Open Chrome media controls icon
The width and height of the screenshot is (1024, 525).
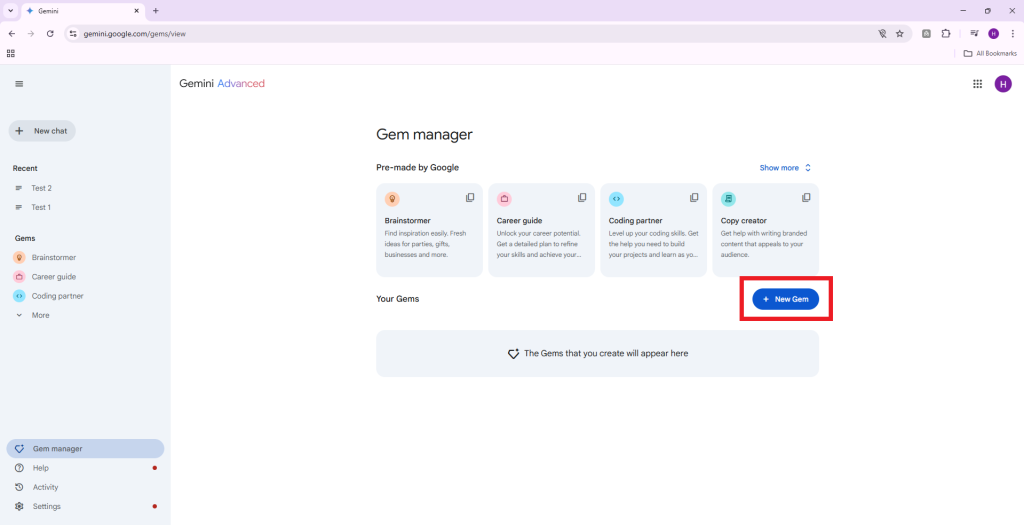pos(974,33)
